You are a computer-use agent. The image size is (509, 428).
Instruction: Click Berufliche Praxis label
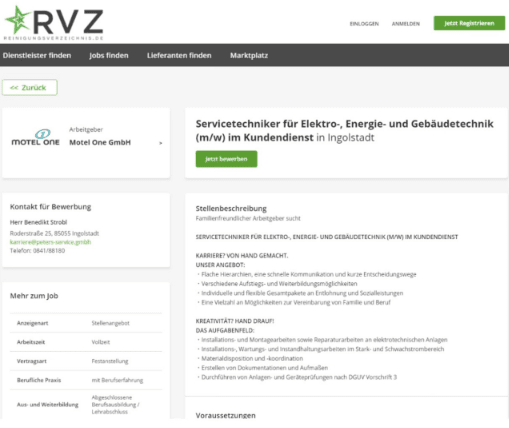tap(39, 380)
